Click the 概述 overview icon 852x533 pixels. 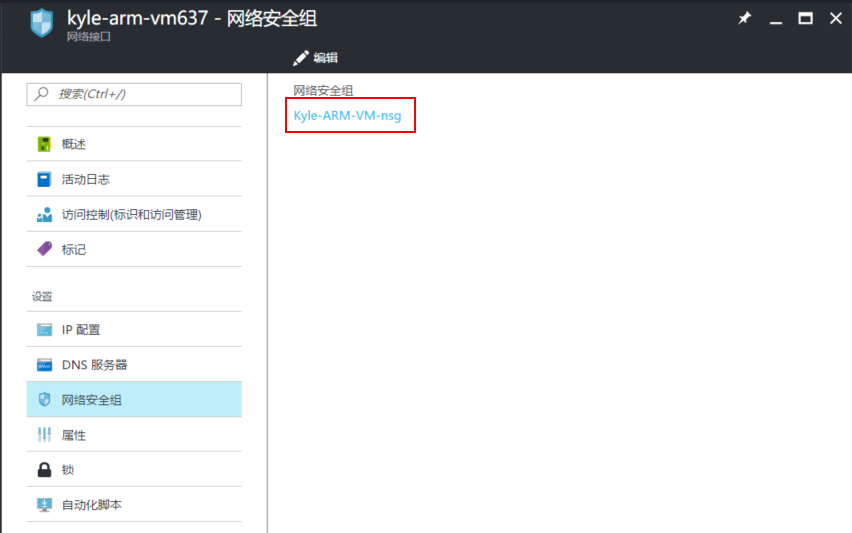tap(44, 144)
